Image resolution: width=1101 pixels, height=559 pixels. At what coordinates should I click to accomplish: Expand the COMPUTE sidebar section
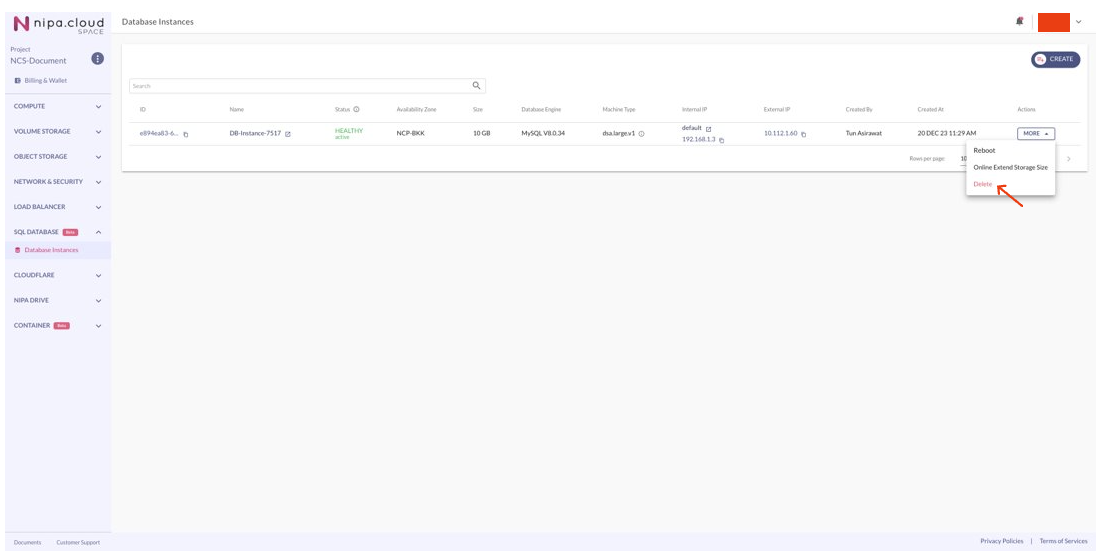(x=98, y=106)
